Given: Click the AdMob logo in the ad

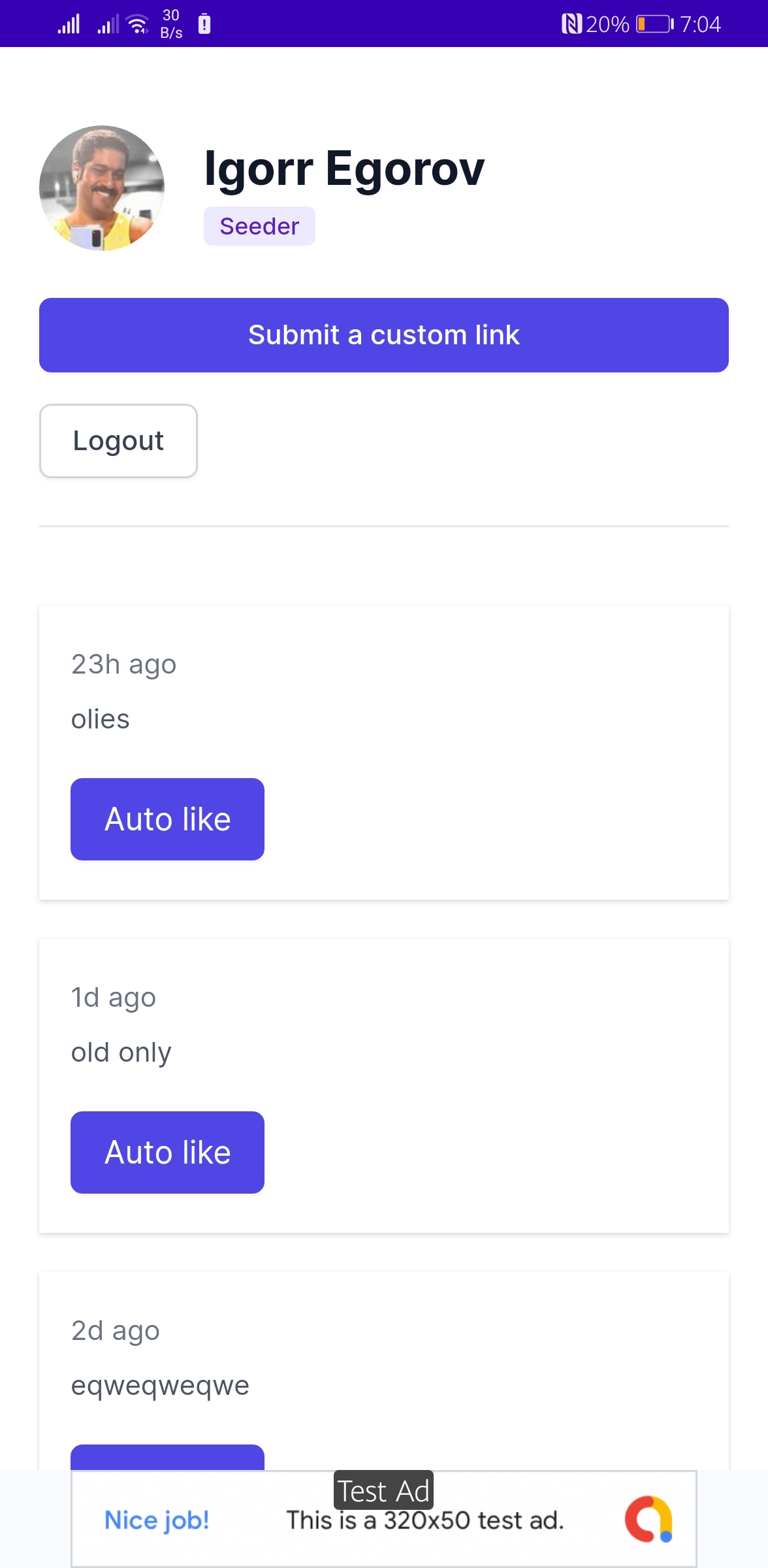Looking at the screenshot, I should coord(648,1519).
